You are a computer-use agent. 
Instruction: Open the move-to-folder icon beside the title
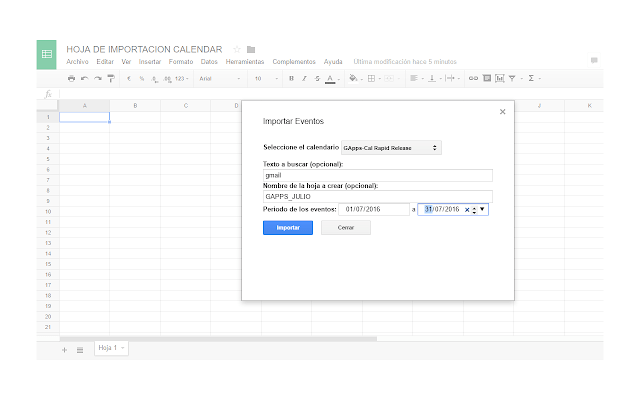point(251,49)
